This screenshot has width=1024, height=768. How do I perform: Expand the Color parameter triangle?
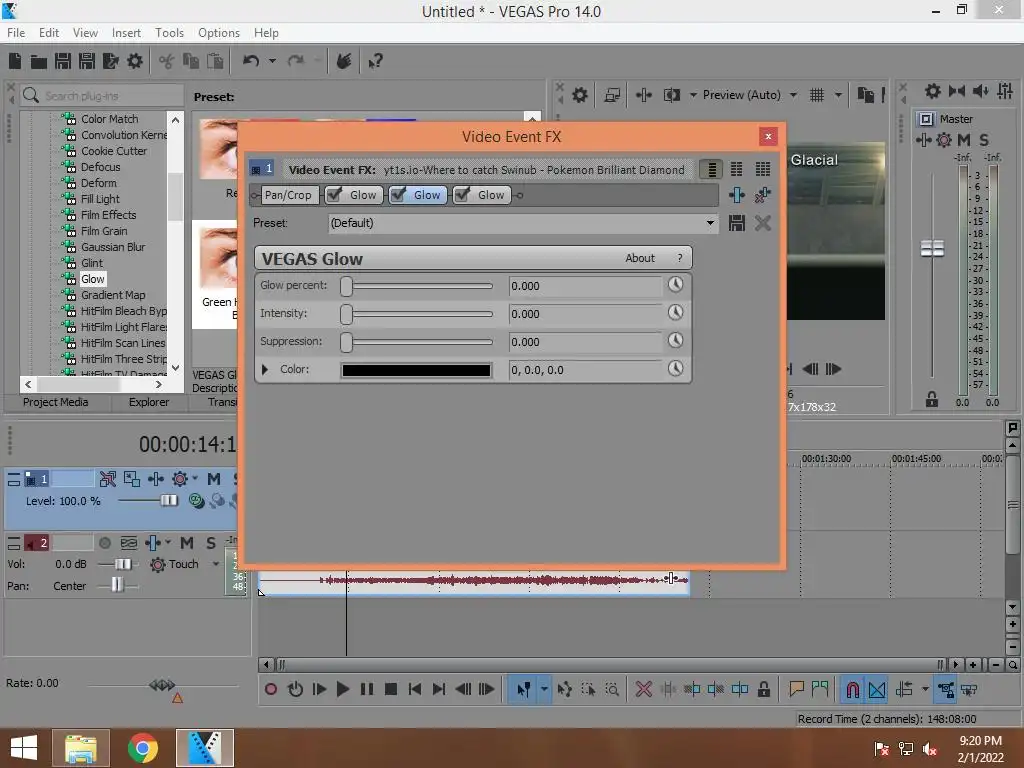pyautogui.click(x=264, y=370)
